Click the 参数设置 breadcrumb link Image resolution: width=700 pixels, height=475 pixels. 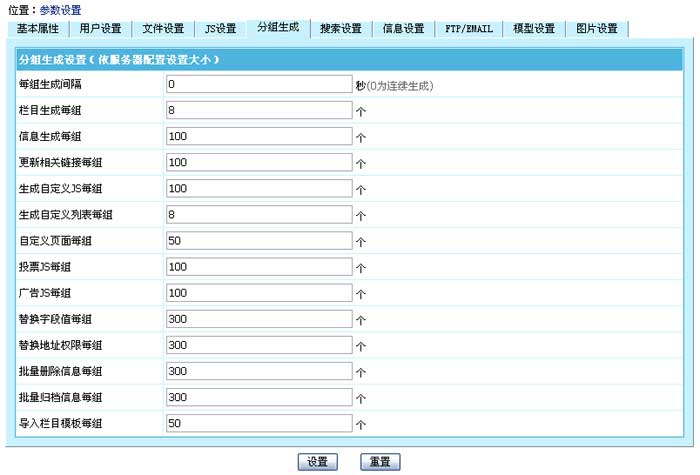coord(60,10)
